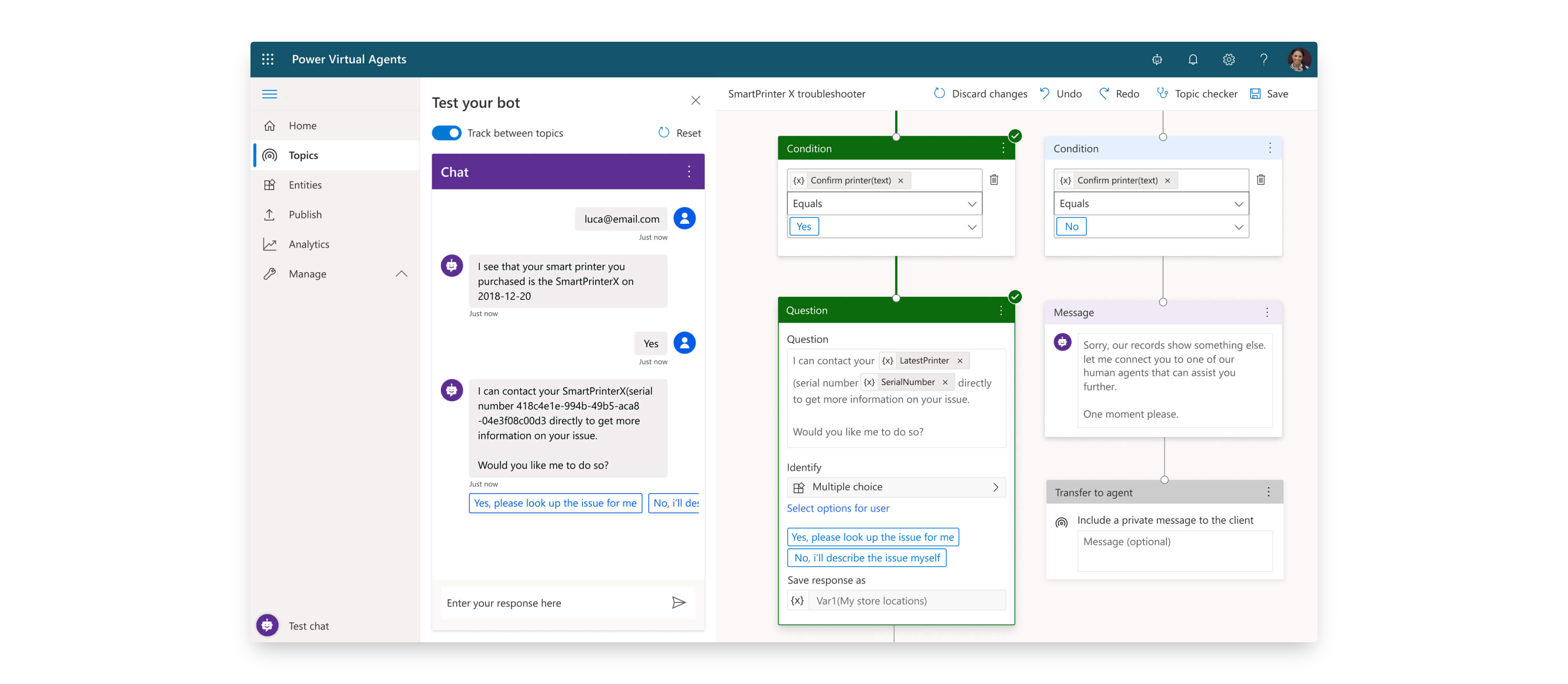Image resolution: width=1568 pixels, height=684 pixels.
Task: Collapse the Manage section chevron
Action: (x=401, y=274)
